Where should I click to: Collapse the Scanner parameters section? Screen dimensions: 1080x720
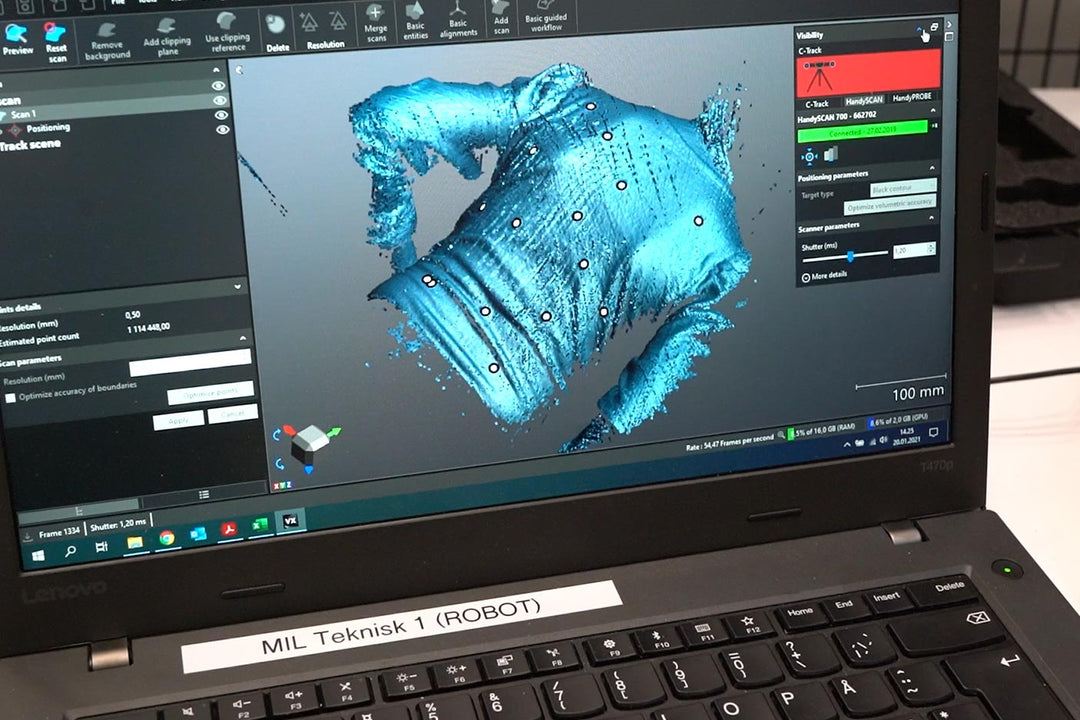[x=932, y=216]
